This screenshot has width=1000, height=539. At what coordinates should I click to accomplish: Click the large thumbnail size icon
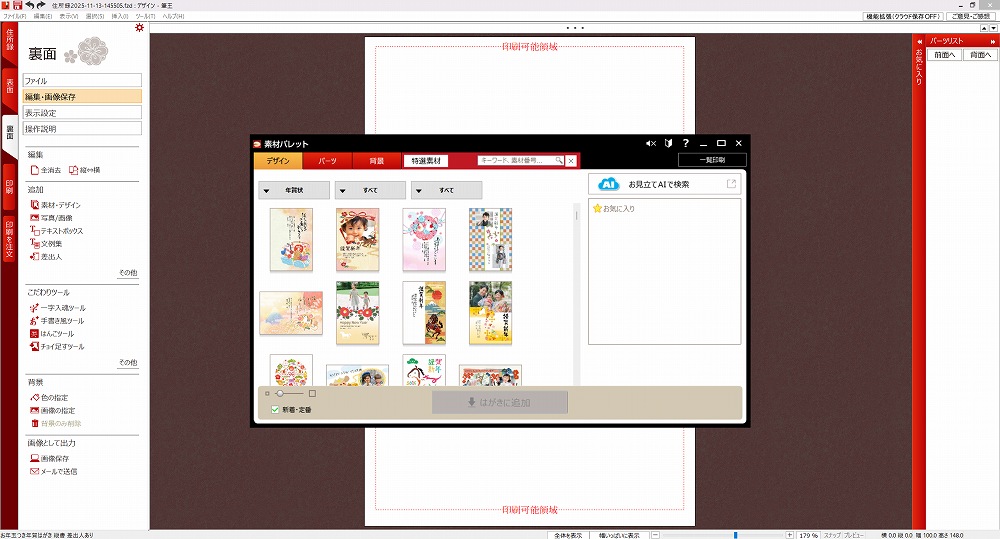tap(312, 394)
